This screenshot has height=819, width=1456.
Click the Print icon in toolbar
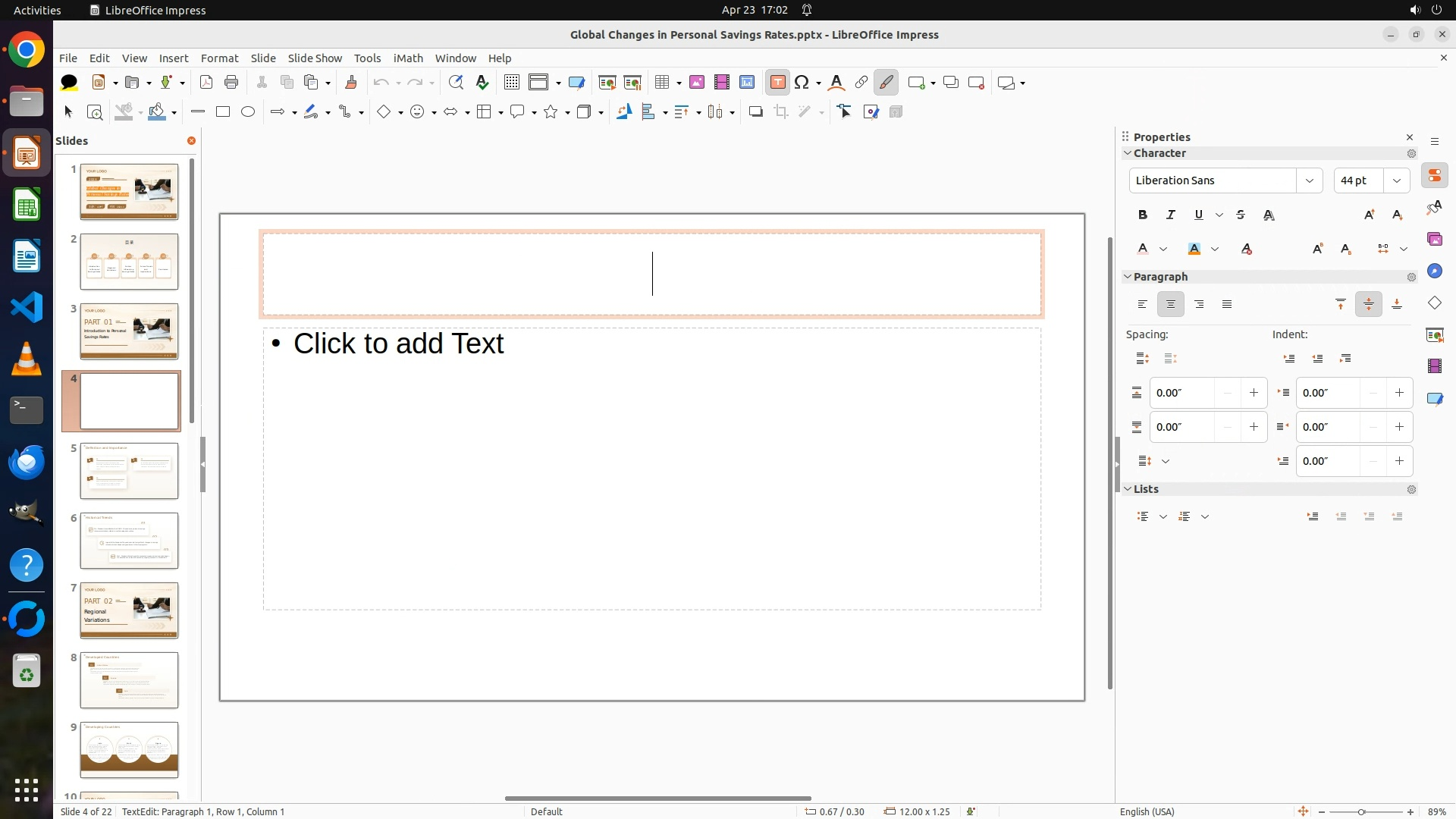pos(231,83)
